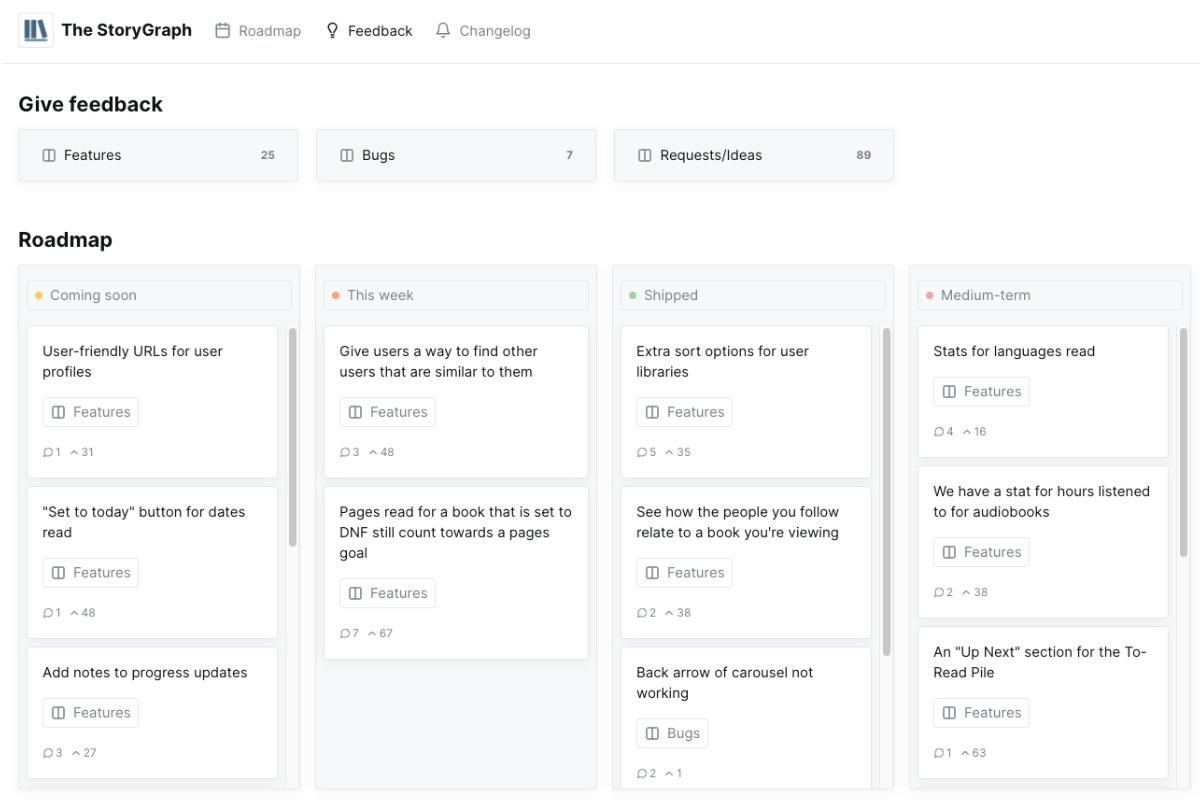The height and width of the screenshot is (800, 1200).
Task: Click Features tag on Add notes card
Action: click(x=90, y=712)
